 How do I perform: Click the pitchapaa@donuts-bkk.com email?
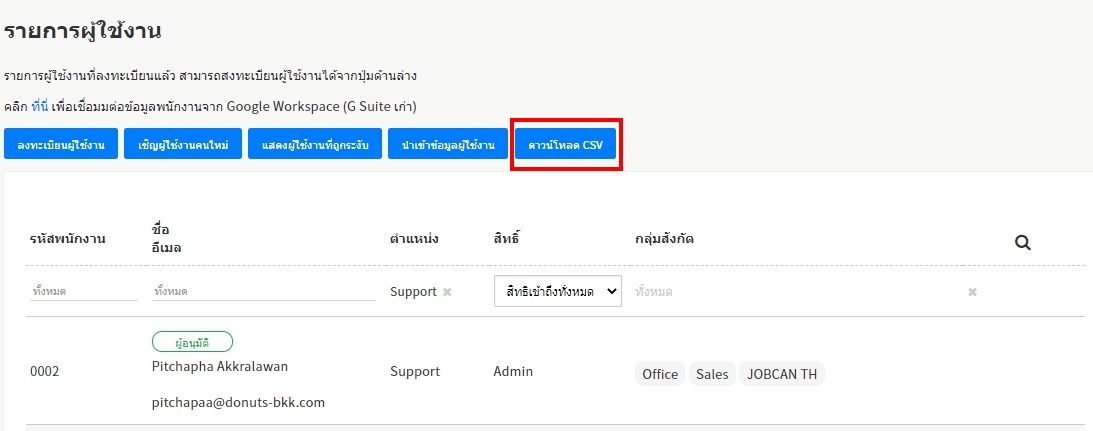[x=239, y=402]
